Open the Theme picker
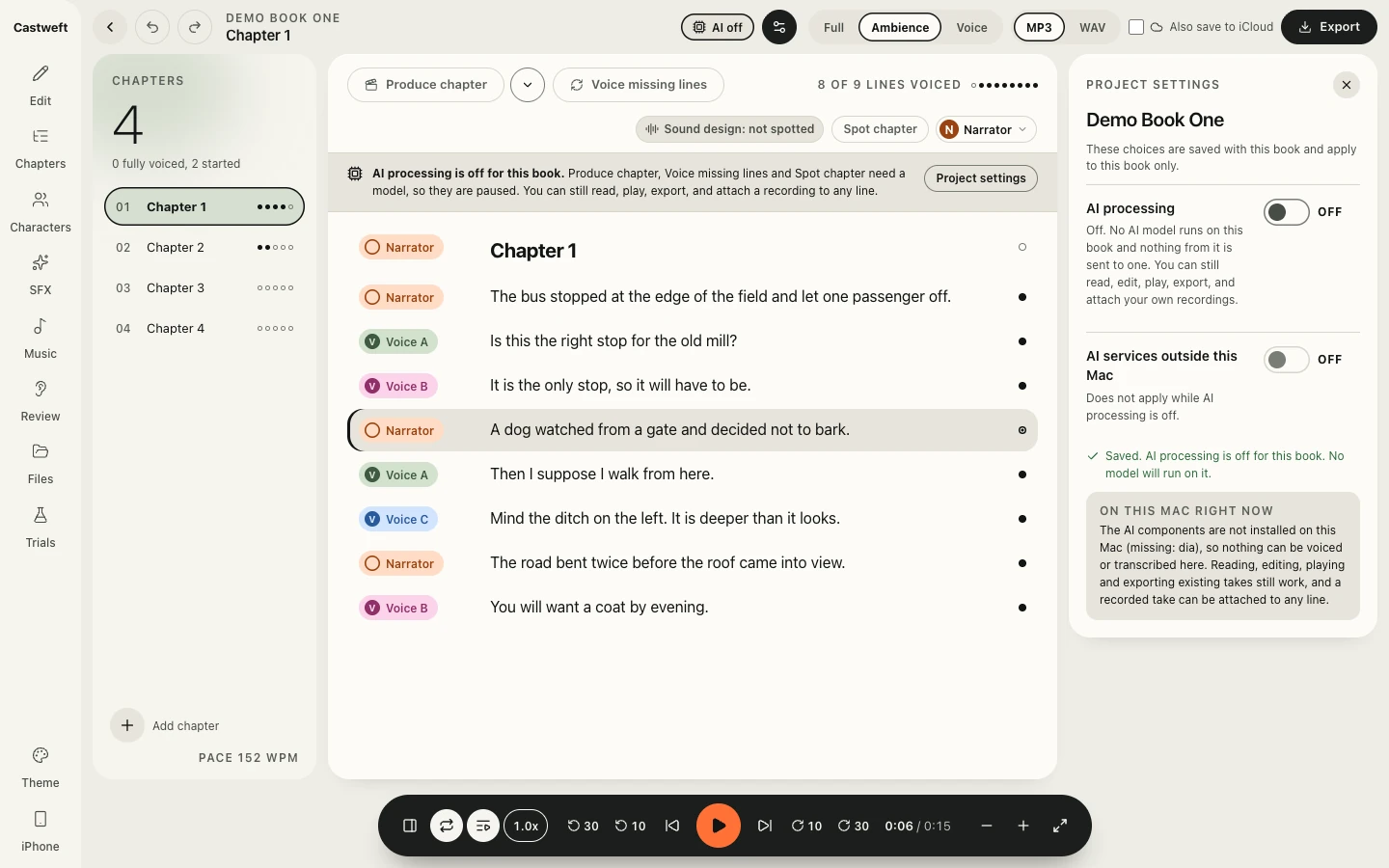Image resolution: width=1389 pixels, height=868 pixels. coord(41,768)
